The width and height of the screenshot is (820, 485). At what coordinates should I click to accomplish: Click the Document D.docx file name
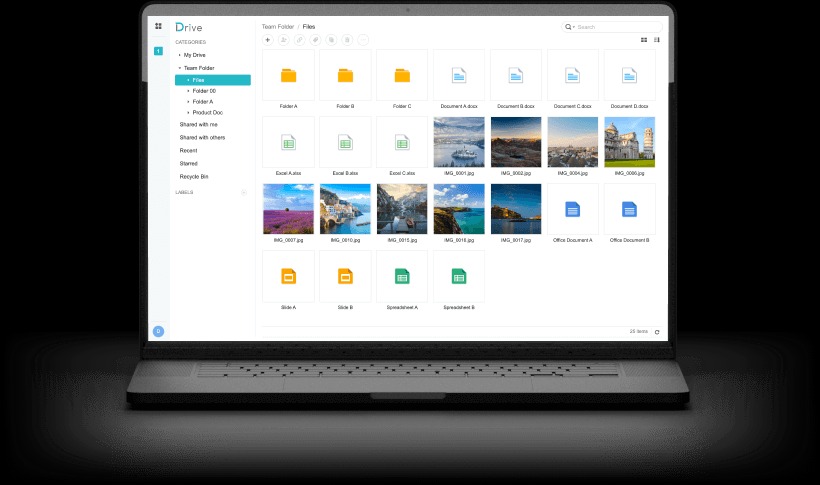point(630,106)
